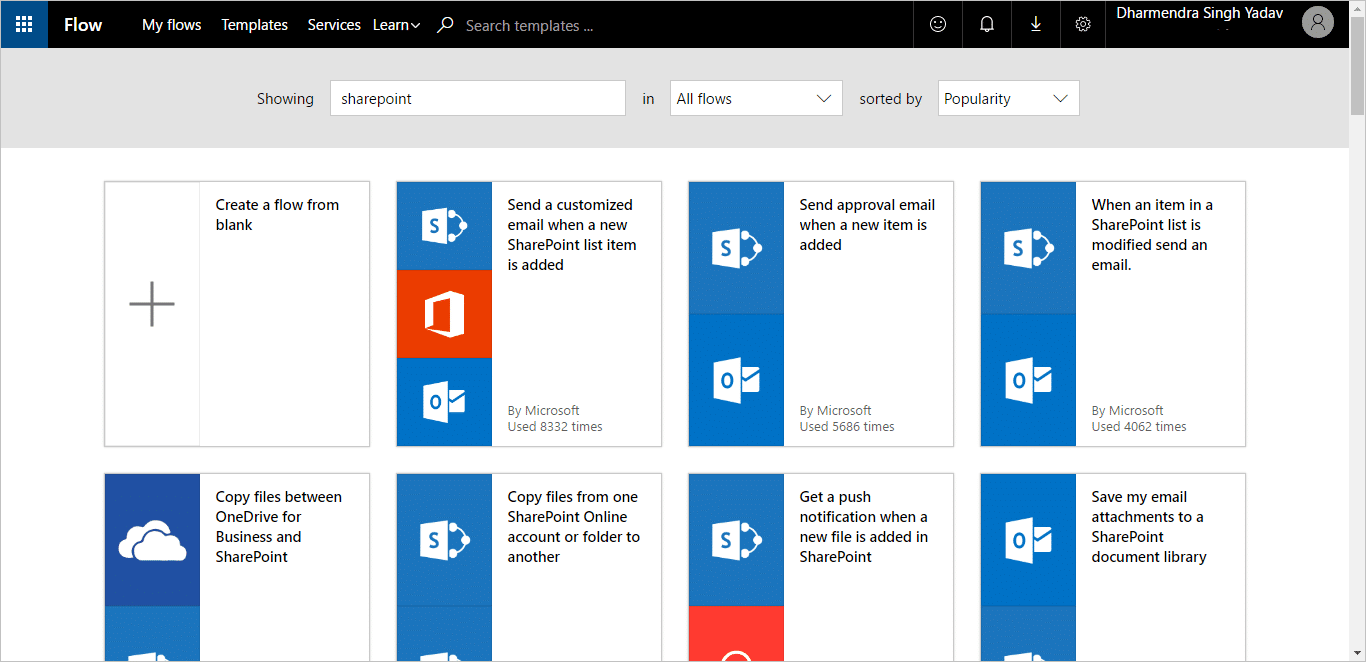Open Dharmendra Singh Yadav account name
Screen dimensions: 1366x662
(x=1199, y=14)
